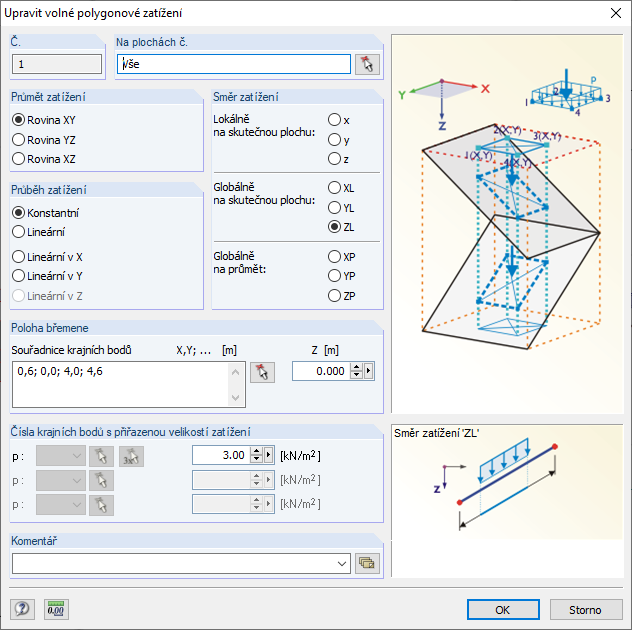Choose global XL load direction
The image size is (632, 630).
tap(341, 187)
